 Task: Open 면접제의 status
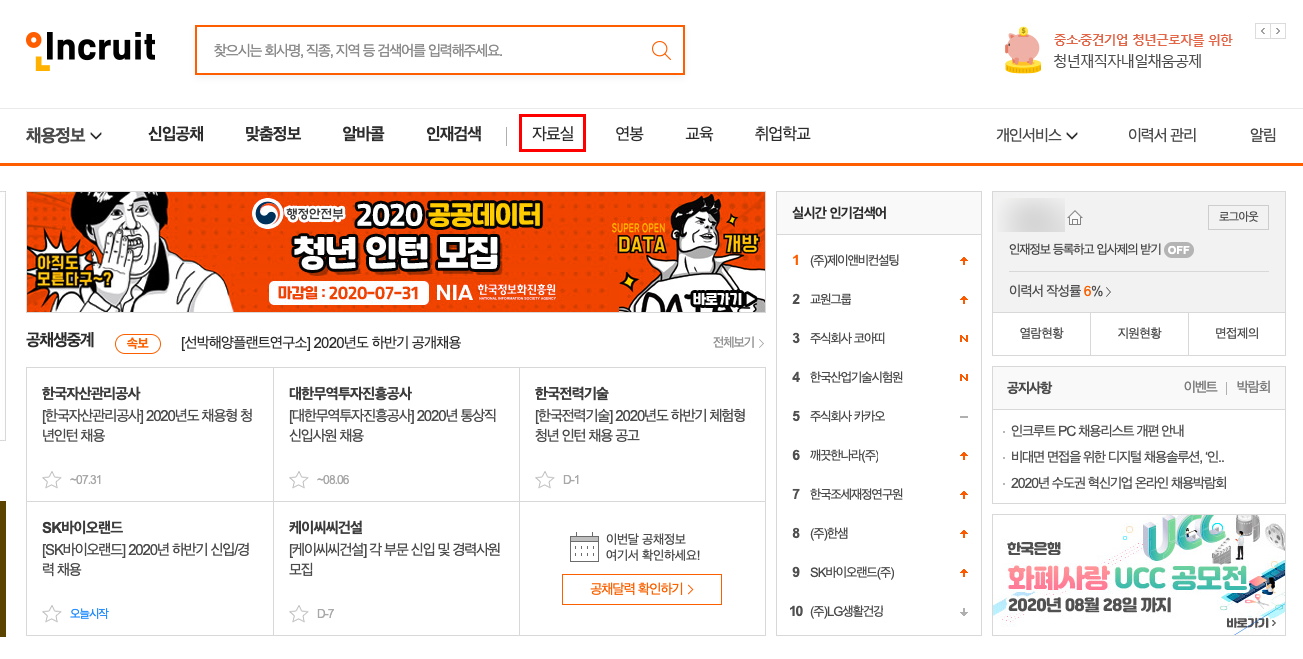click(x=1237, y=334)
